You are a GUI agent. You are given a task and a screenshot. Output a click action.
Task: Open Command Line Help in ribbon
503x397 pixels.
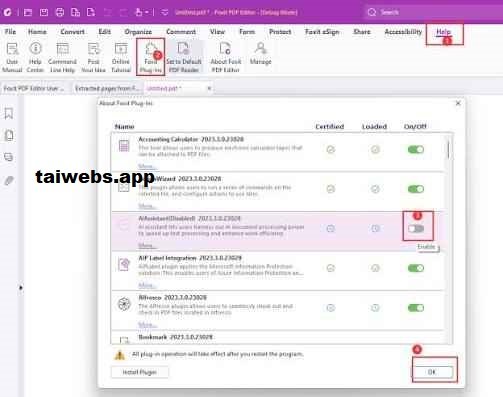[x=62, y=57]
